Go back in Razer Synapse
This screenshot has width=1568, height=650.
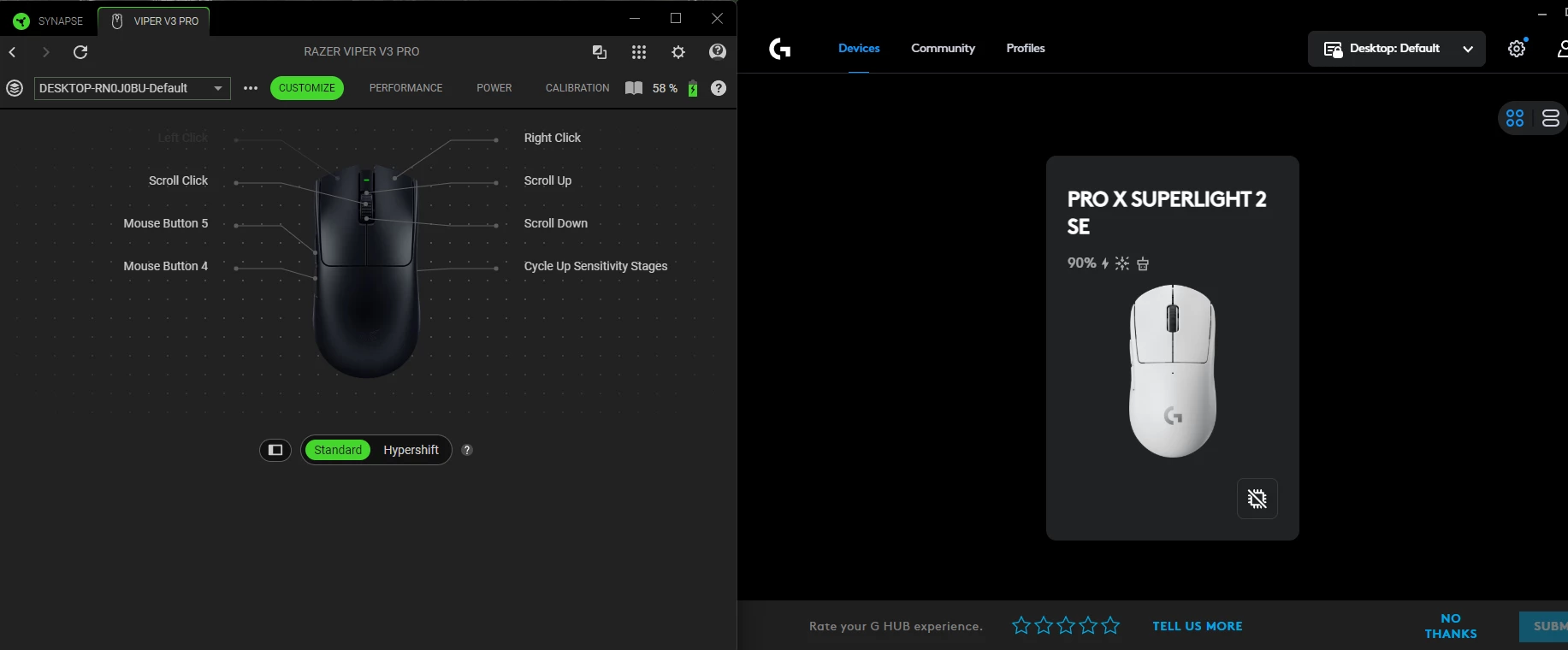click(13, 52)
